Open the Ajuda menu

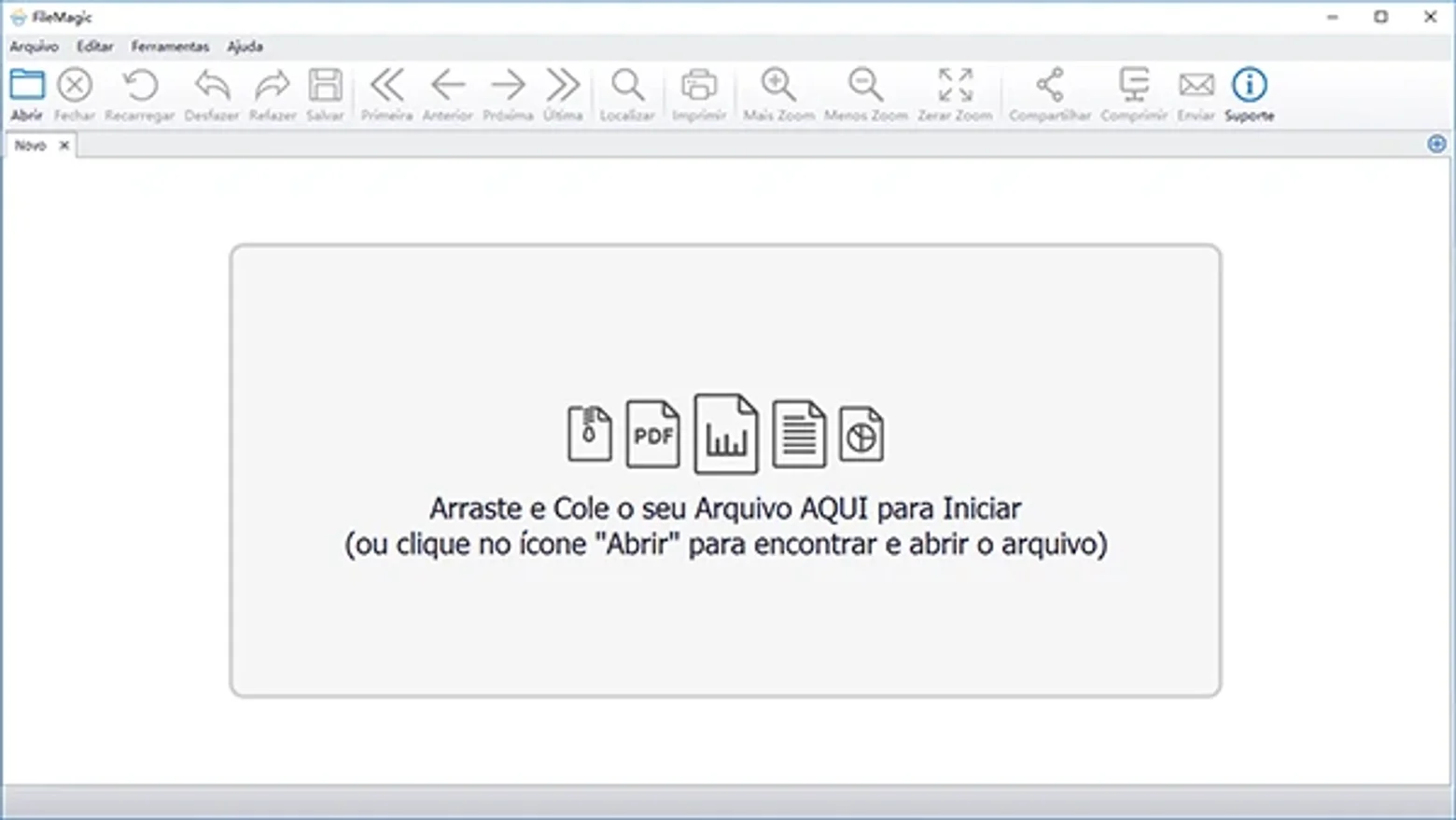pyautogui.click(x=245, y=46)
